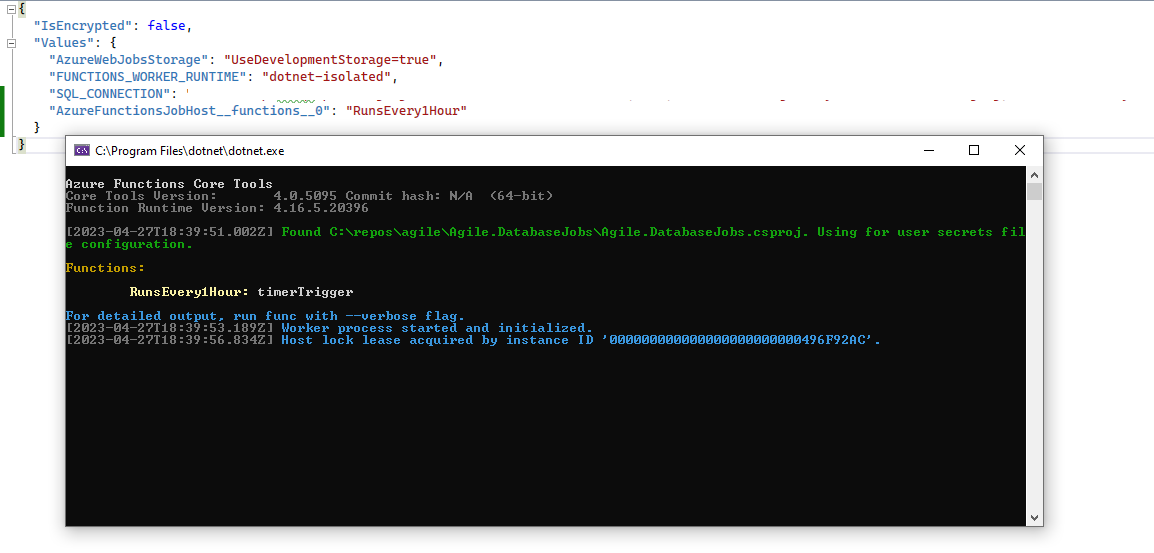Collapse the root JSON object outline toggle
The width and height of the screenshot is (1154, 553).
click(11, 8)
